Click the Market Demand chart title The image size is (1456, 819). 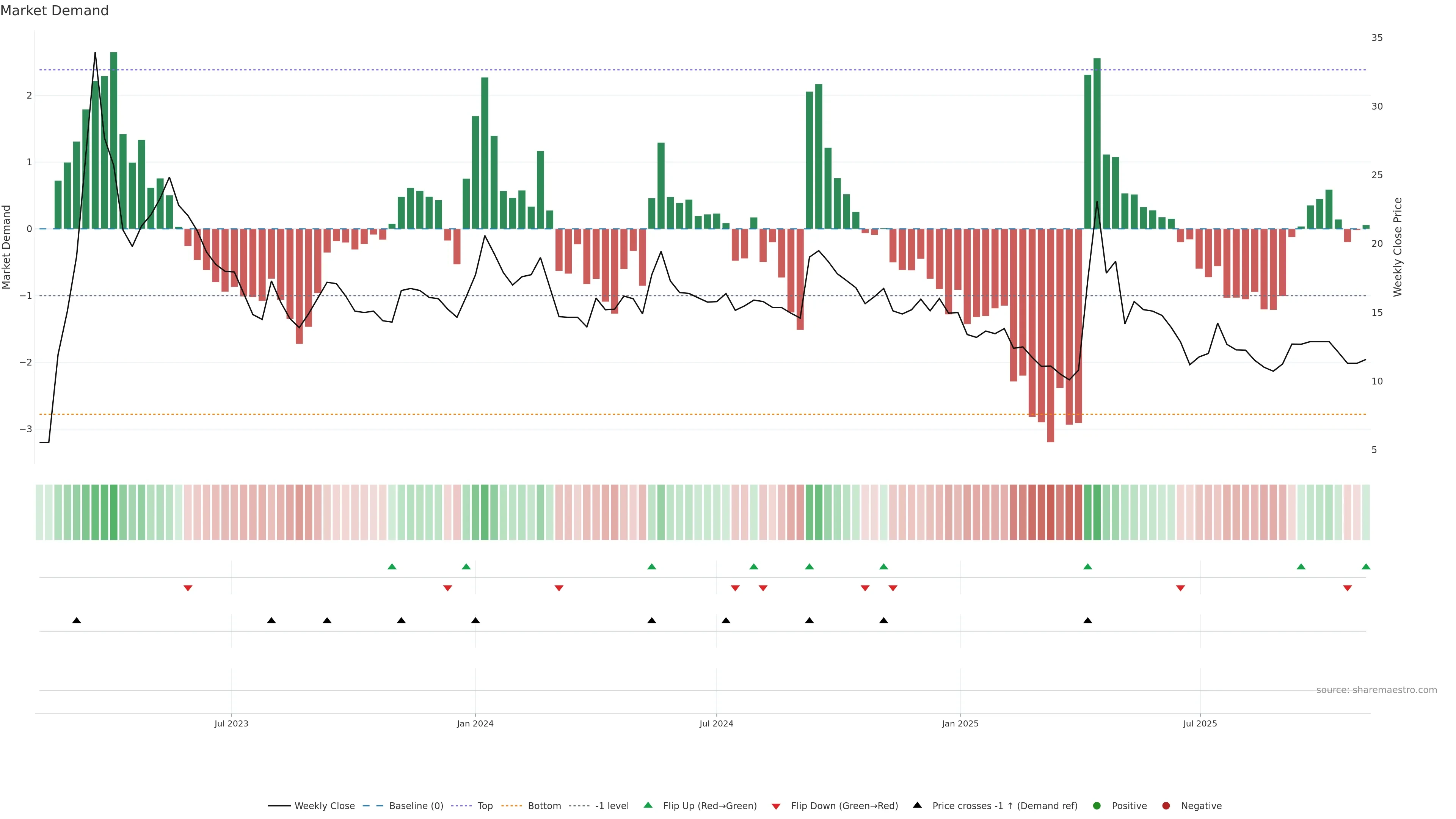54,11
